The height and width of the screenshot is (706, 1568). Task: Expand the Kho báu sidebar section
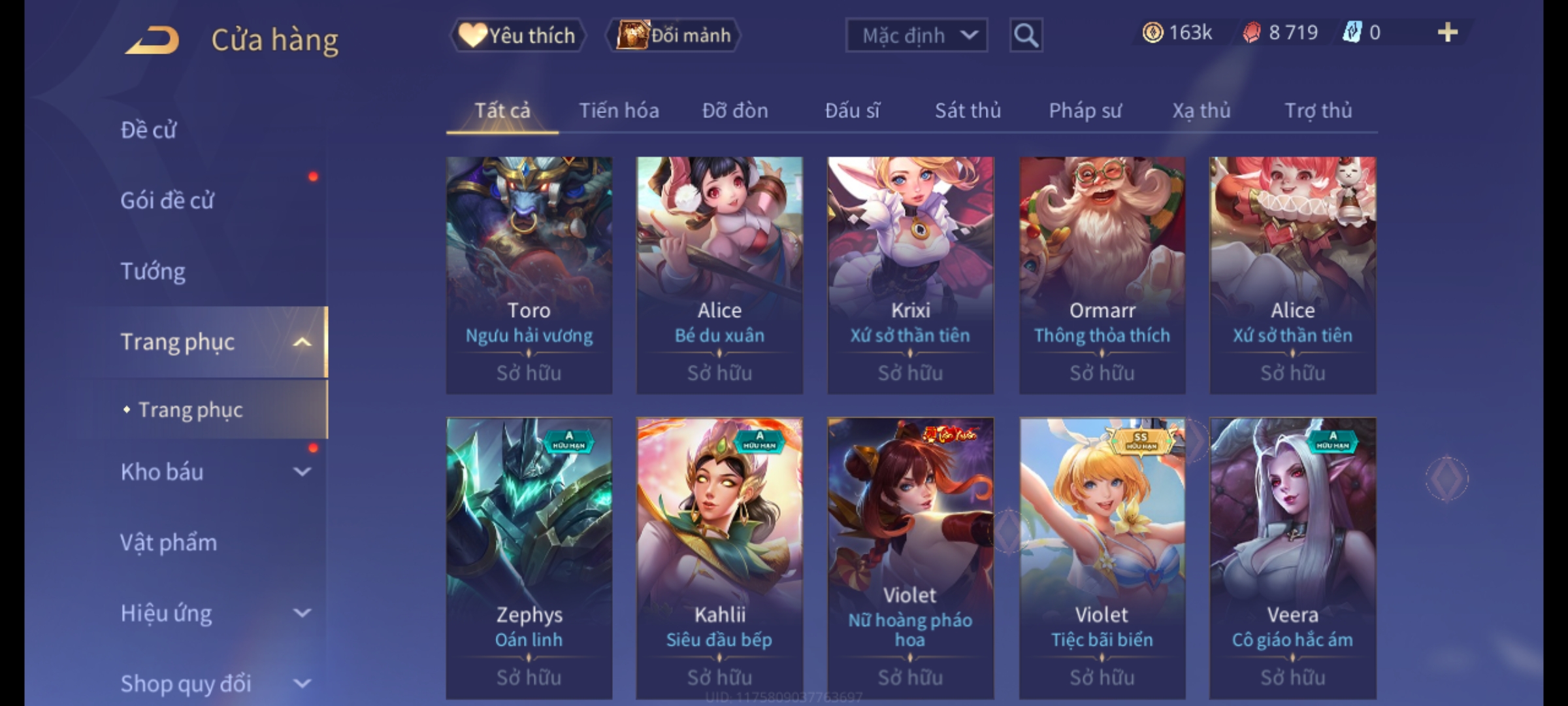[x=302, y=472]
